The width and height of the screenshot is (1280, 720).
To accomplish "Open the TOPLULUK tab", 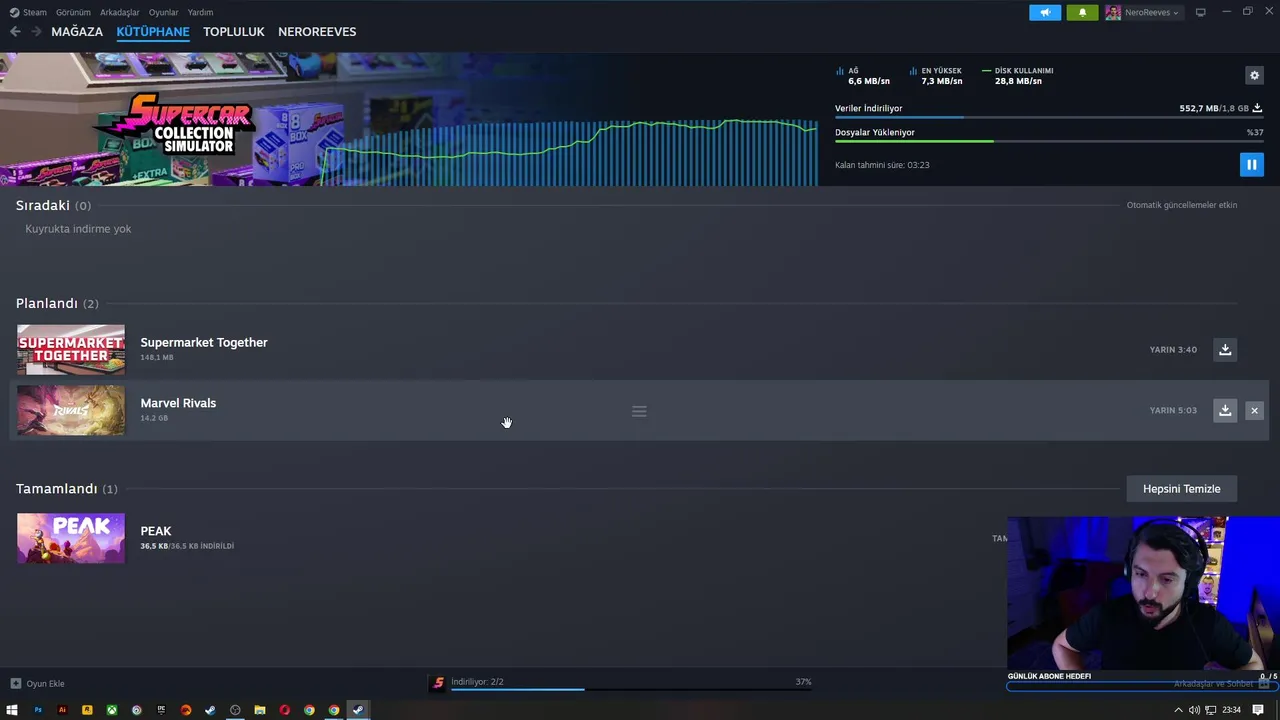I will [x=234, y=32].
